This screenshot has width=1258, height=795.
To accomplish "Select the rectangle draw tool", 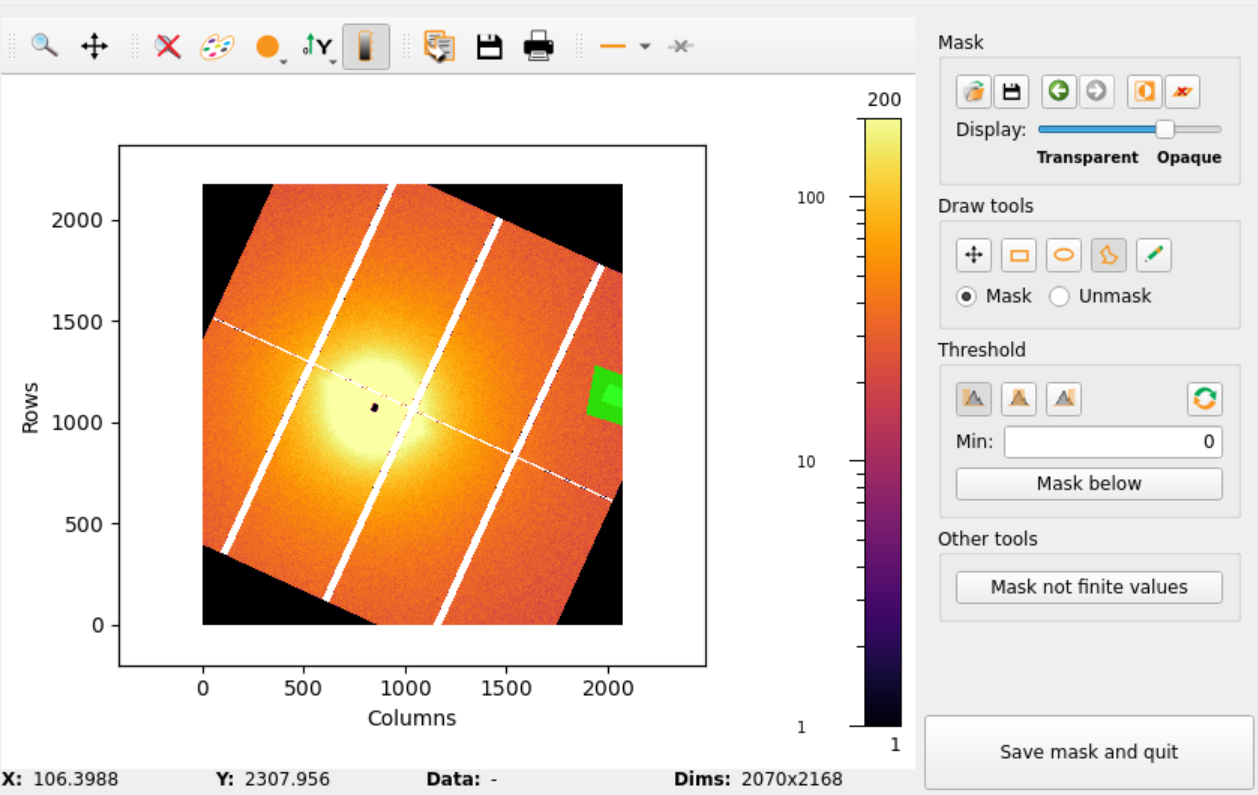I will pyautogui.click(x=1019, y=255).
